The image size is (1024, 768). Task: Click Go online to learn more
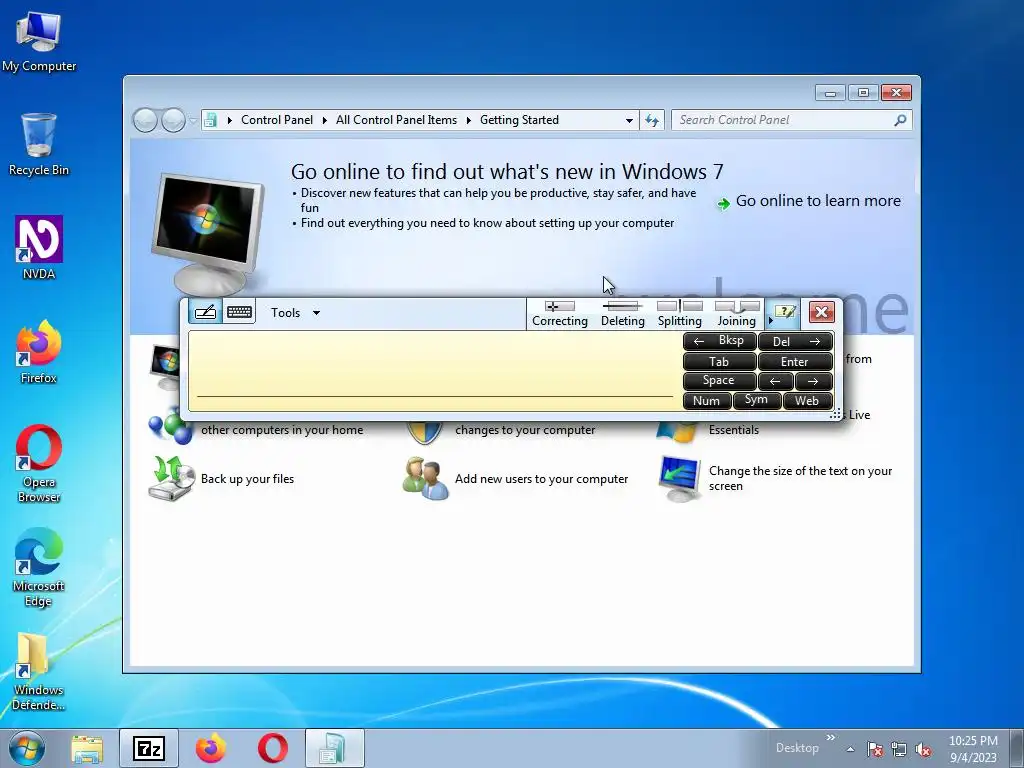point(818,201)
